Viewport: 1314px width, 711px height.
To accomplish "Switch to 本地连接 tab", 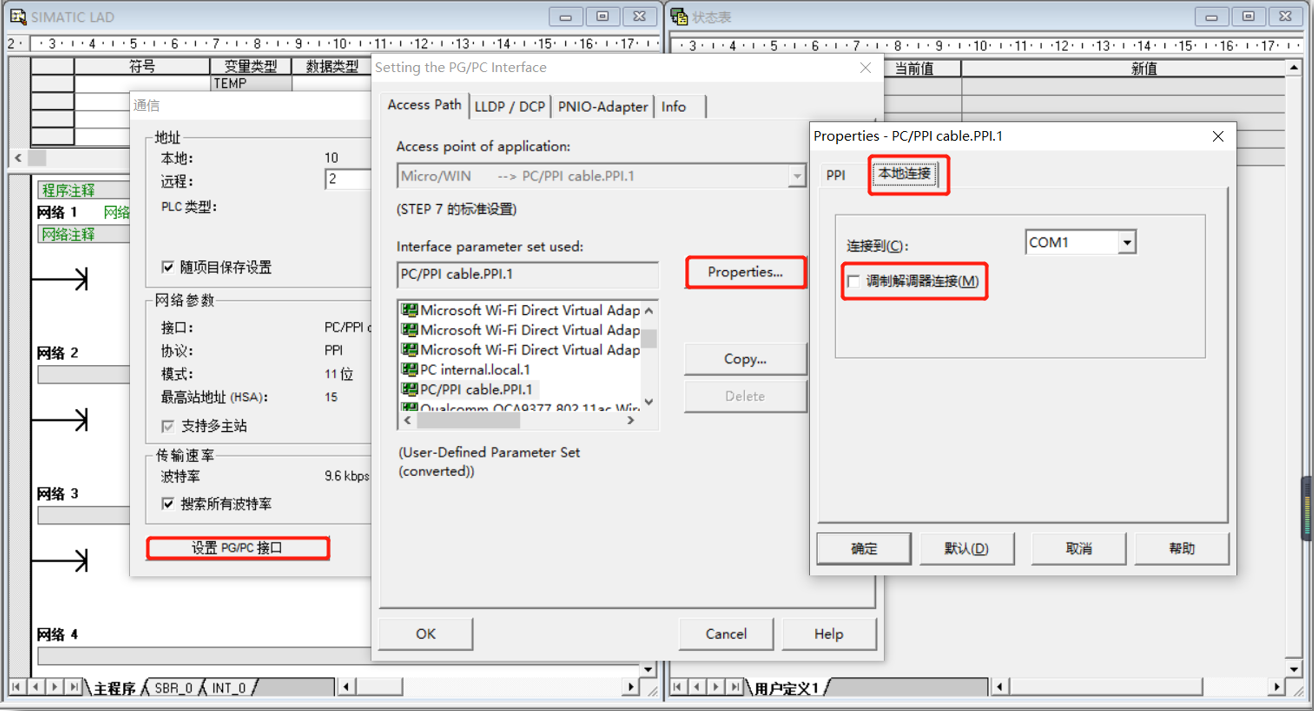I will pyautogui.click(x=904, y=173).
